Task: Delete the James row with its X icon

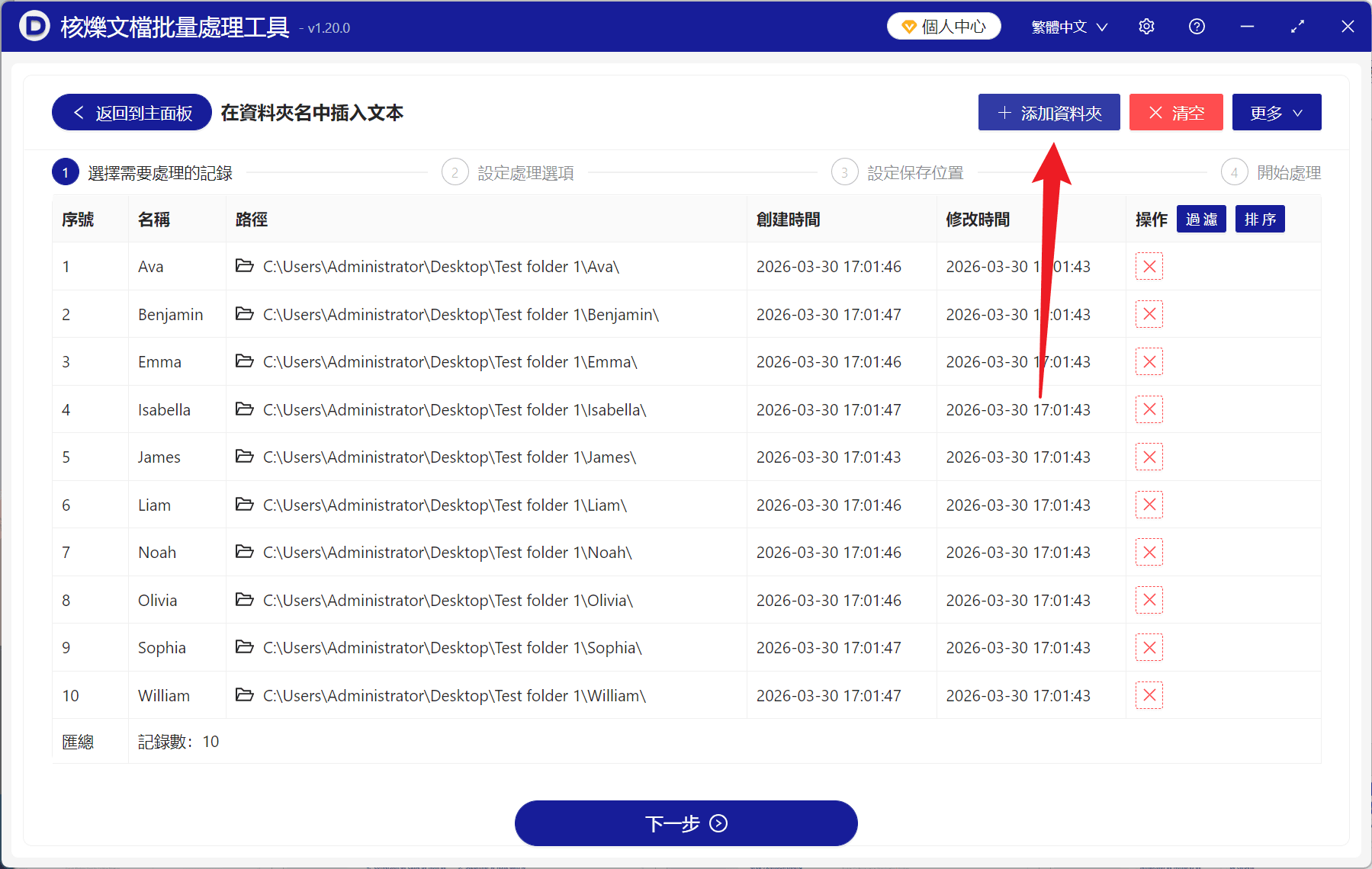Action: [x=1149, y=457]
